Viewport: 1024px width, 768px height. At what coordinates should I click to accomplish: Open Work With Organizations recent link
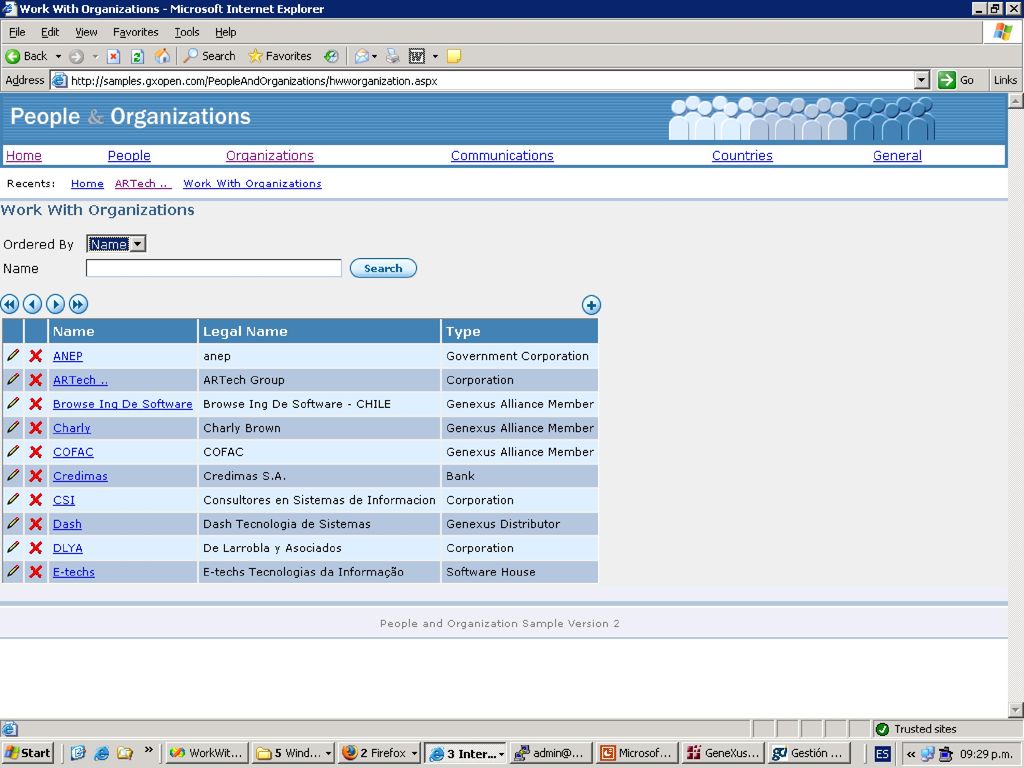(x=252, y=184)
